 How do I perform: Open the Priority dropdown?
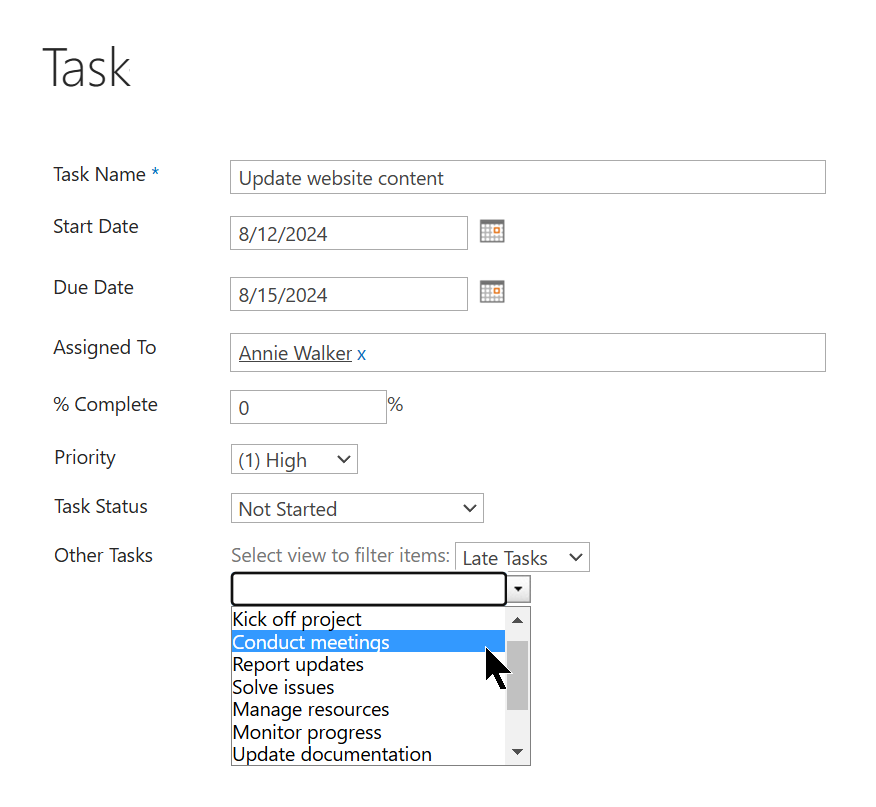(294, 459)
